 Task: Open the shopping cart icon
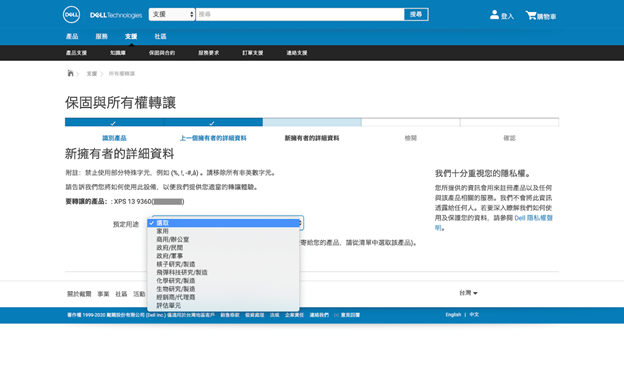click(531, 15)
